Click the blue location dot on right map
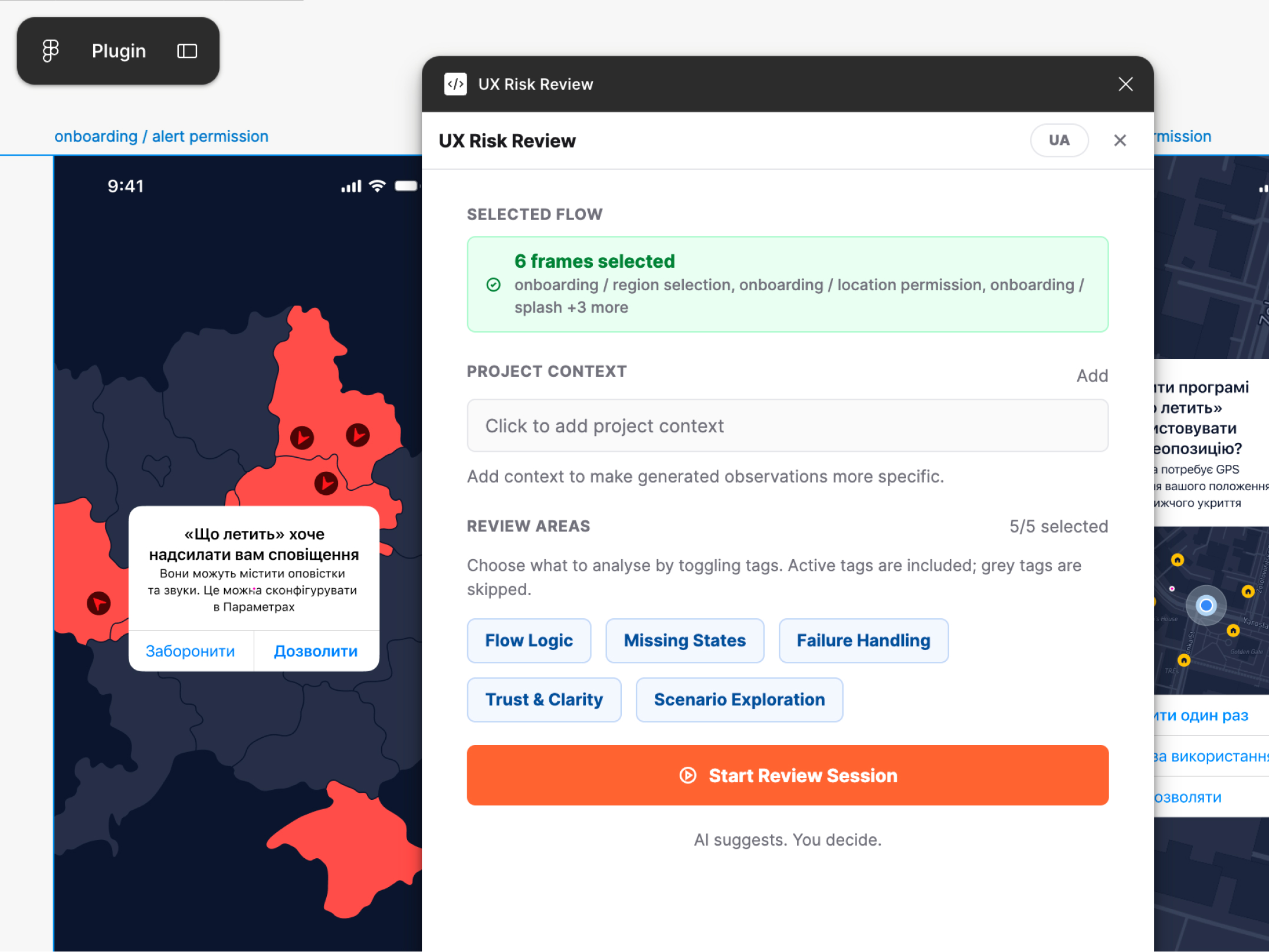The height and width of the screenshot is (952, 1269). (1206, 605)
